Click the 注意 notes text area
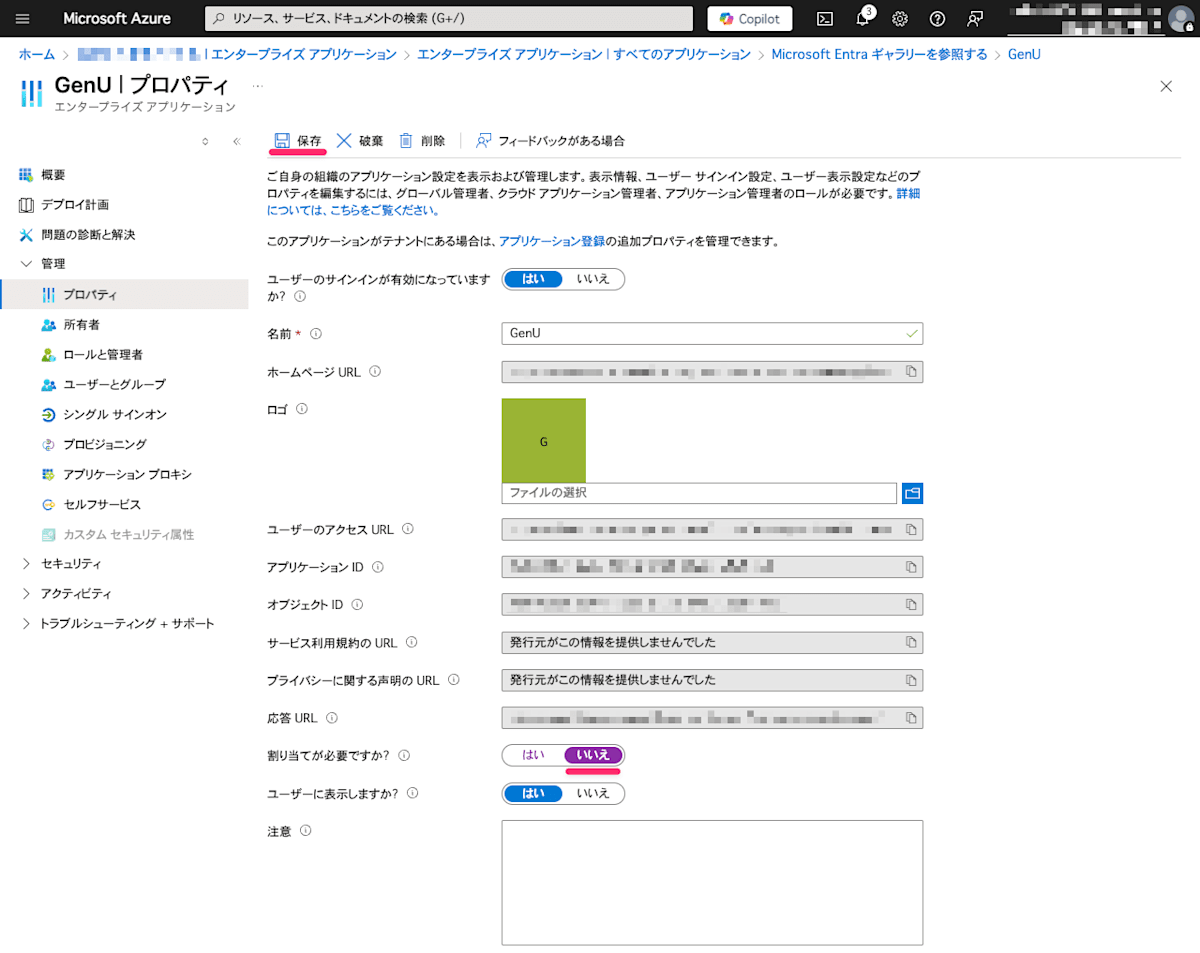The image size is (1200, 953). click(712, 883)
